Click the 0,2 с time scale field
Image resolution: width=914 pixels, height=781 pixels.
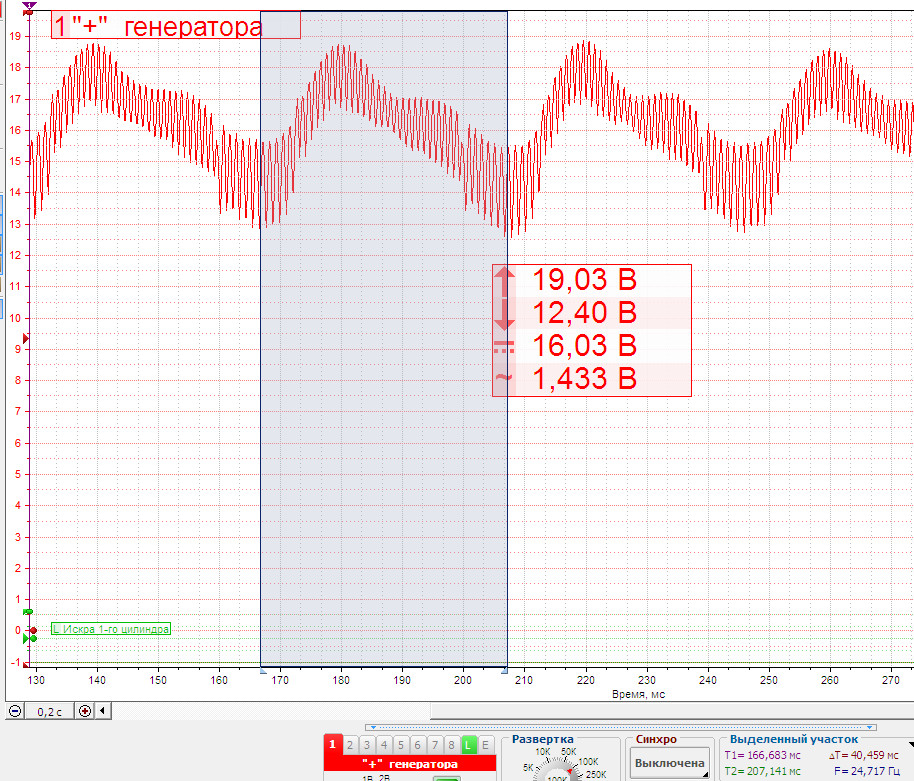(x=50, y=712)
